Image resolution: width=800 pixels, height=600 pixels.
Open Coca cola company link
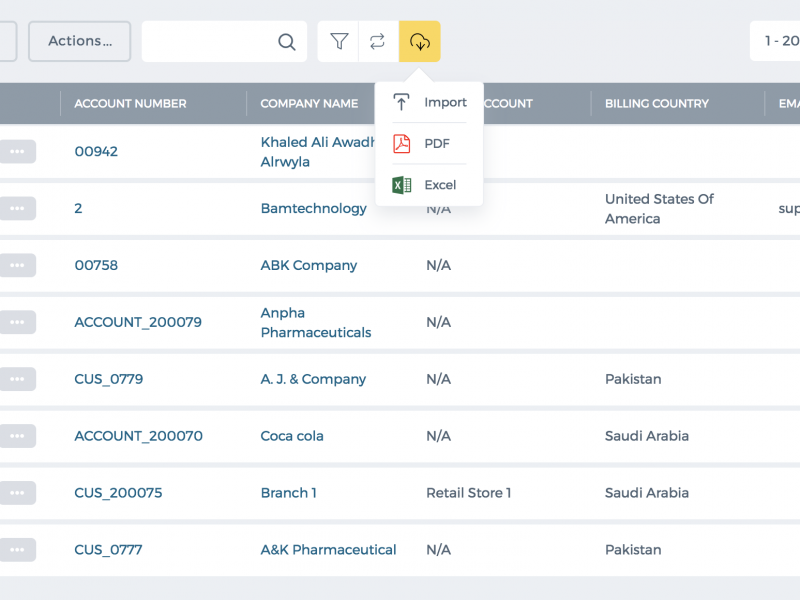[292, 436]
